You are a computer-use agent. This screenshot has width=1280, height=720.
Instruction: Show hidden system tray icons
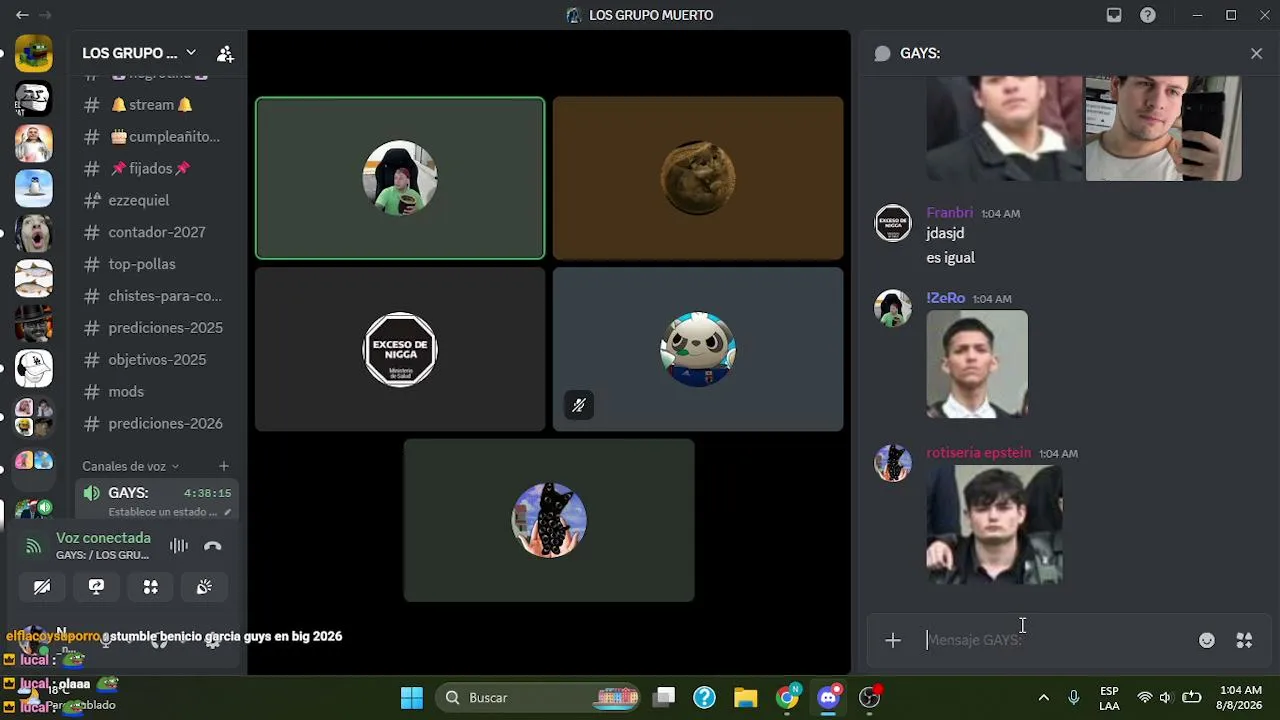point(1044,698)
